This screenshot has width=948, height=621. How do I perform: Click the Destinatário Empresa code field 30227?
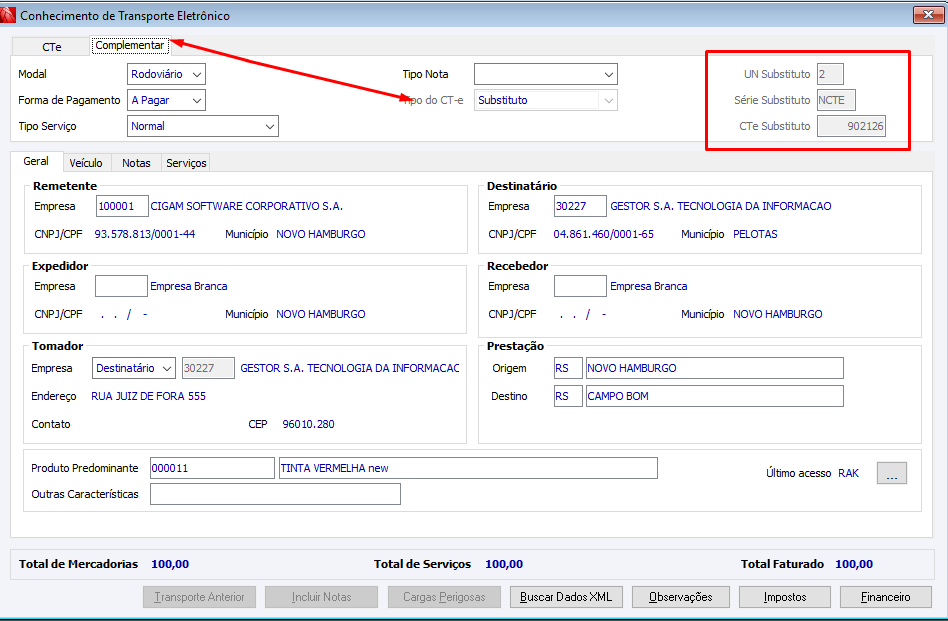[x=580, y=206]
